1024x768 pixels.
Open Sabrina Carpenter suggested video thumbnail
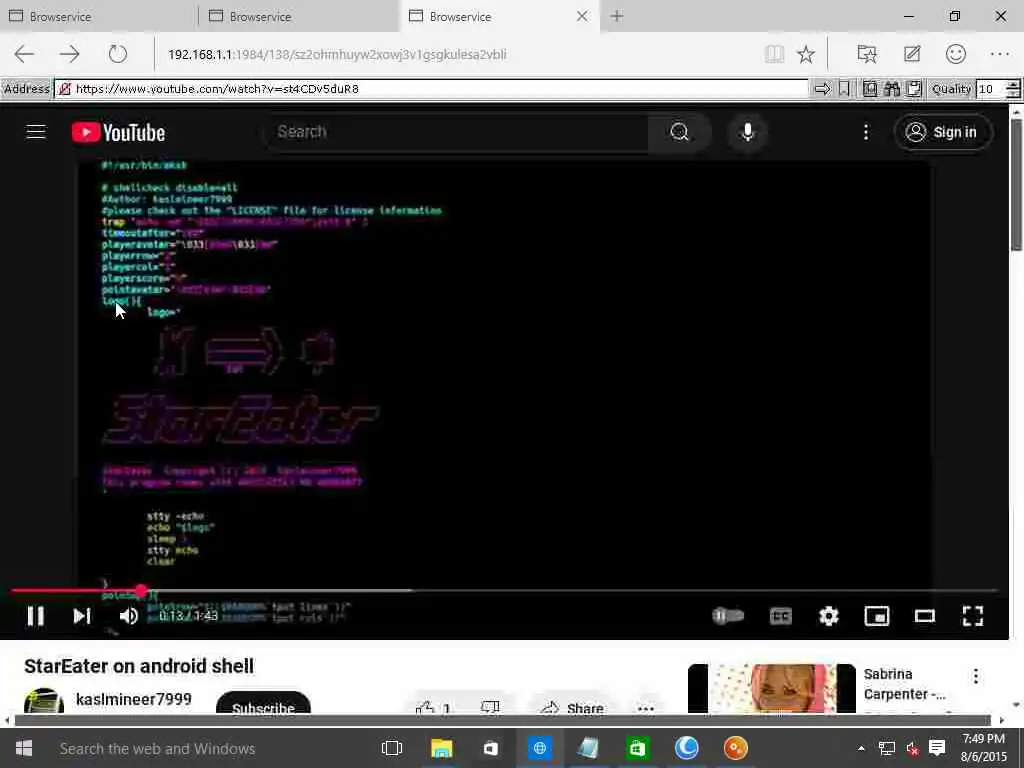[771, 689]
